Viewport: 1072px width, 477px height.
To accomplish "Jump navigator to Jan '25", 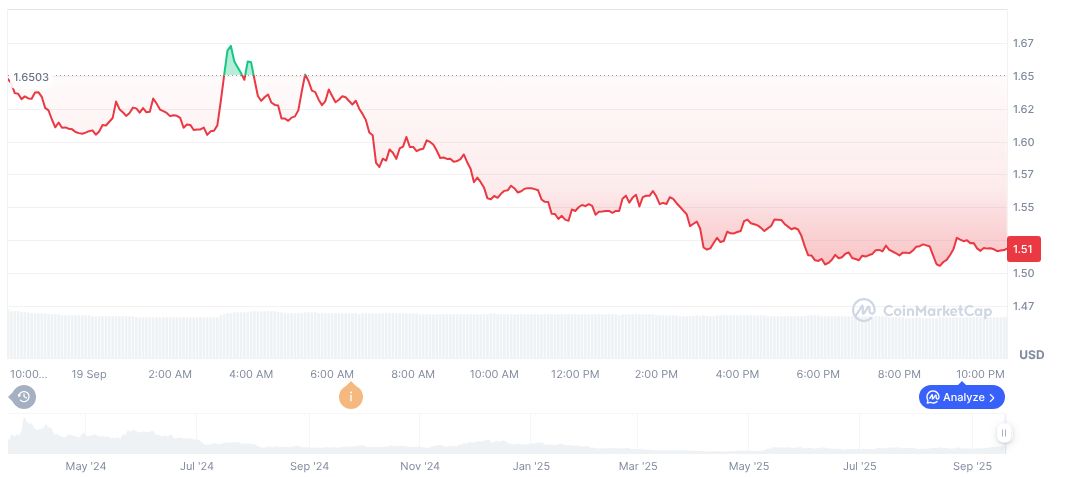I will (531, 466).
